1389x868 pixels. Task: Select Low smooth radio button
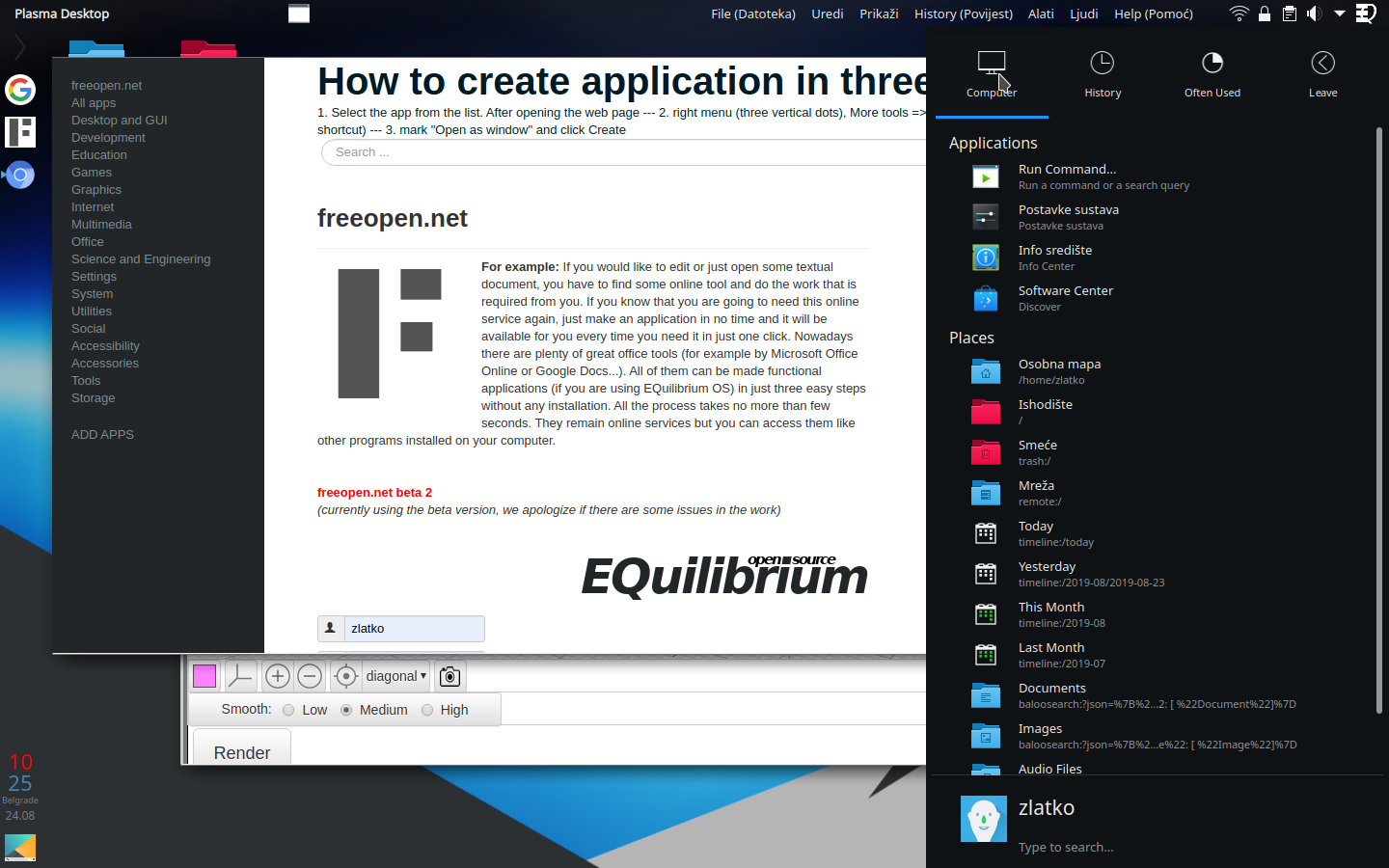coord(288,710)
